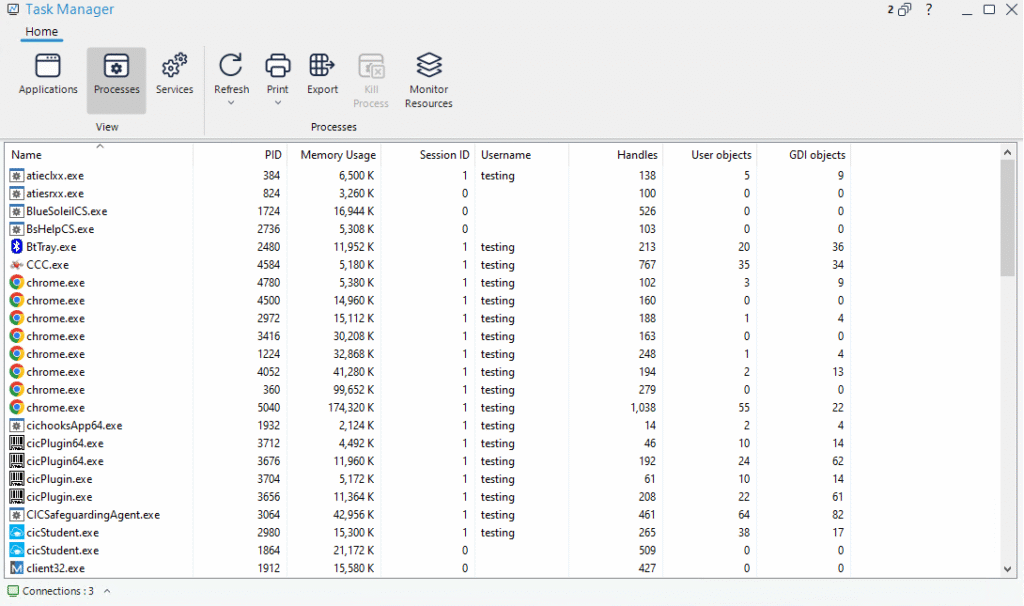The height and width of the screenshot is (606, 1024).
Task: Export the process list
Action: click(x=323, y=75)
